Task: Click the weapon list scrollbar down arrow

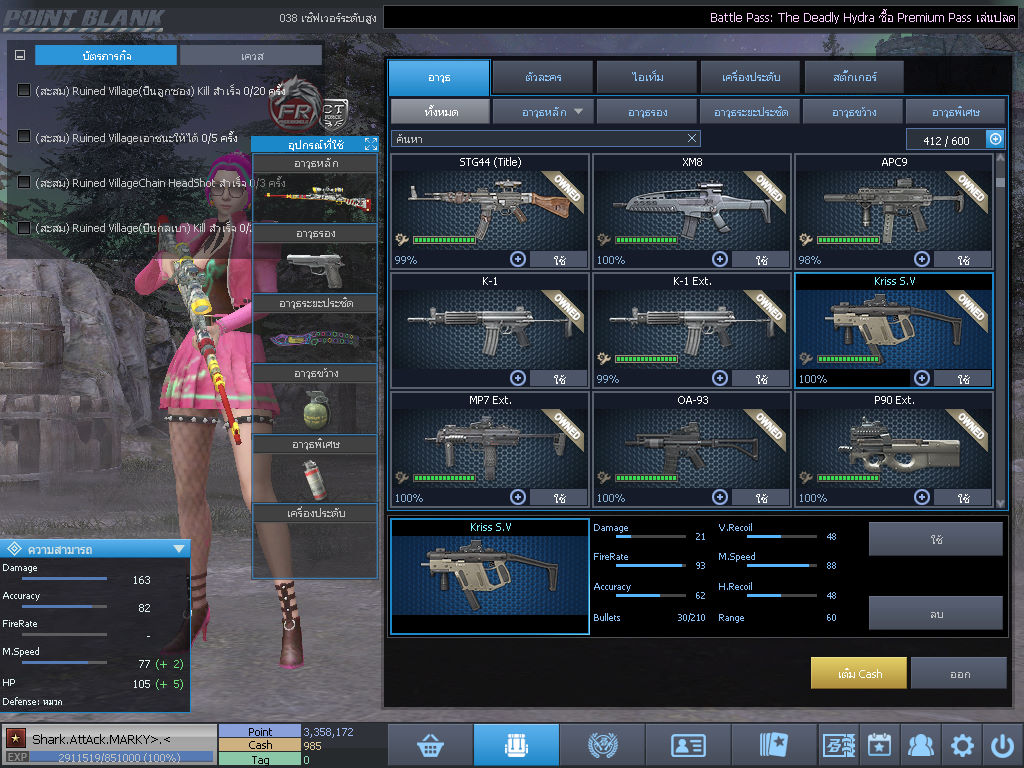Action: click(1000, 503)
